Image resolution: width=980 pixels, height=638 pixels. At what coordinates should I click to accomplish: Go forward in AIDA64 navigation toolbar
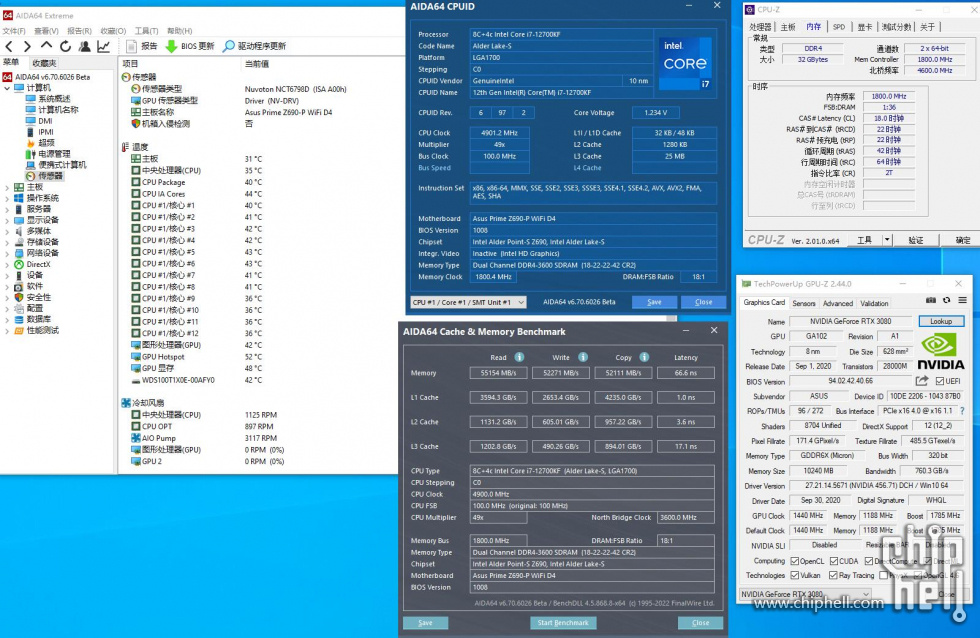tap(27, 46)
